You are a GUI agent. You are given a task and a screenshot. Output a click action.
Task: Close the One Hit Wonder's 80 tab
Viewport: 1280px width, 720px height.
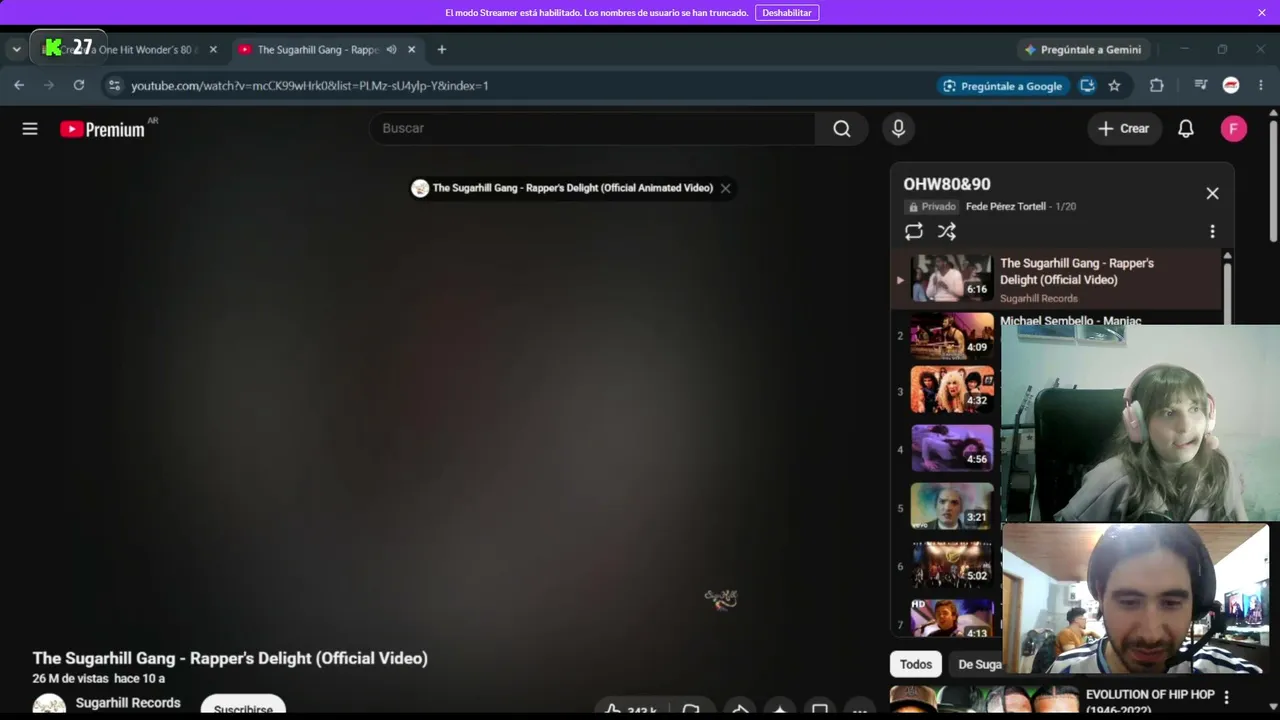pos(213,49)
